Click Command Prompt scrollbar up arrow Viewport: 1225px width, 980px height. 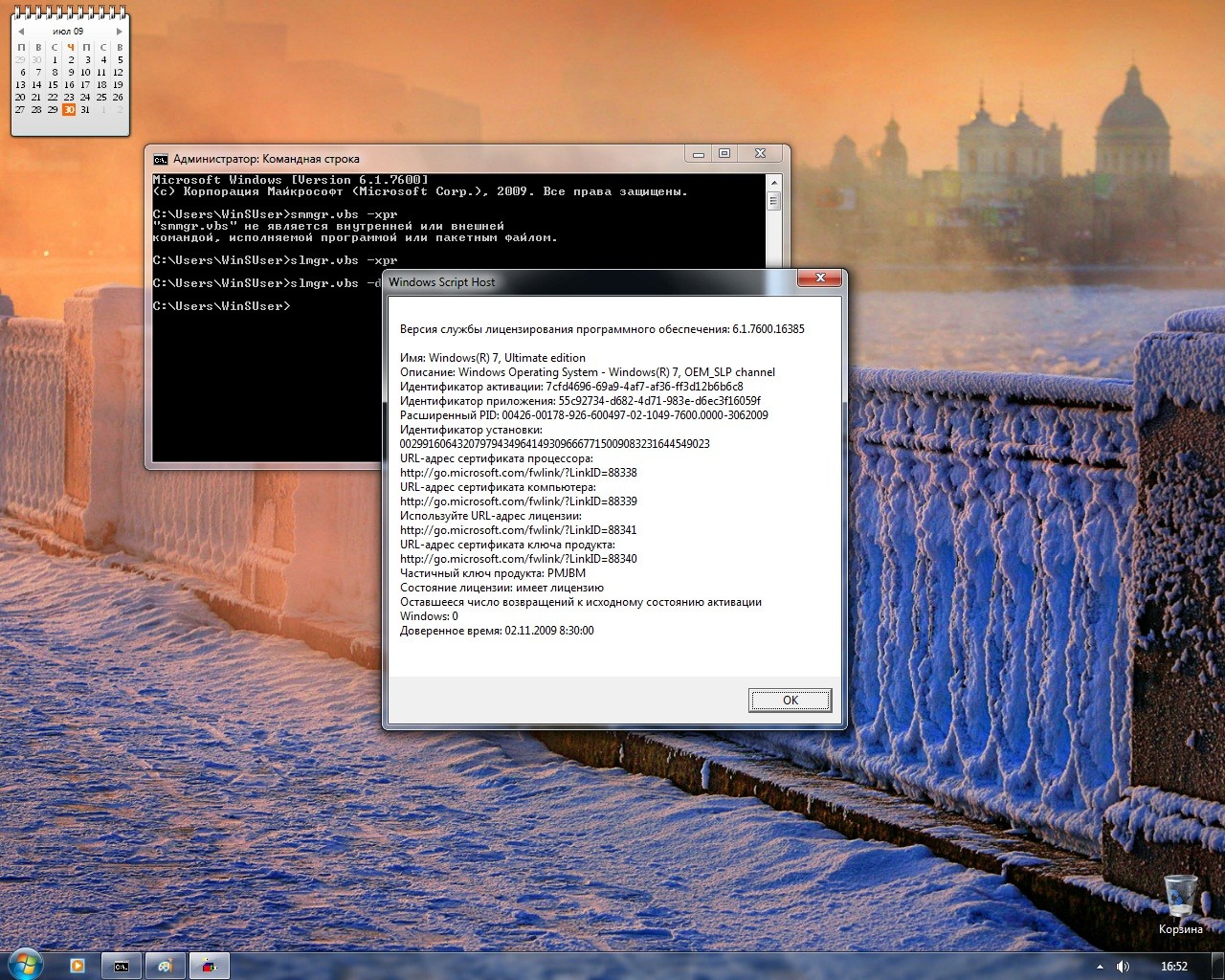[773, 181]
